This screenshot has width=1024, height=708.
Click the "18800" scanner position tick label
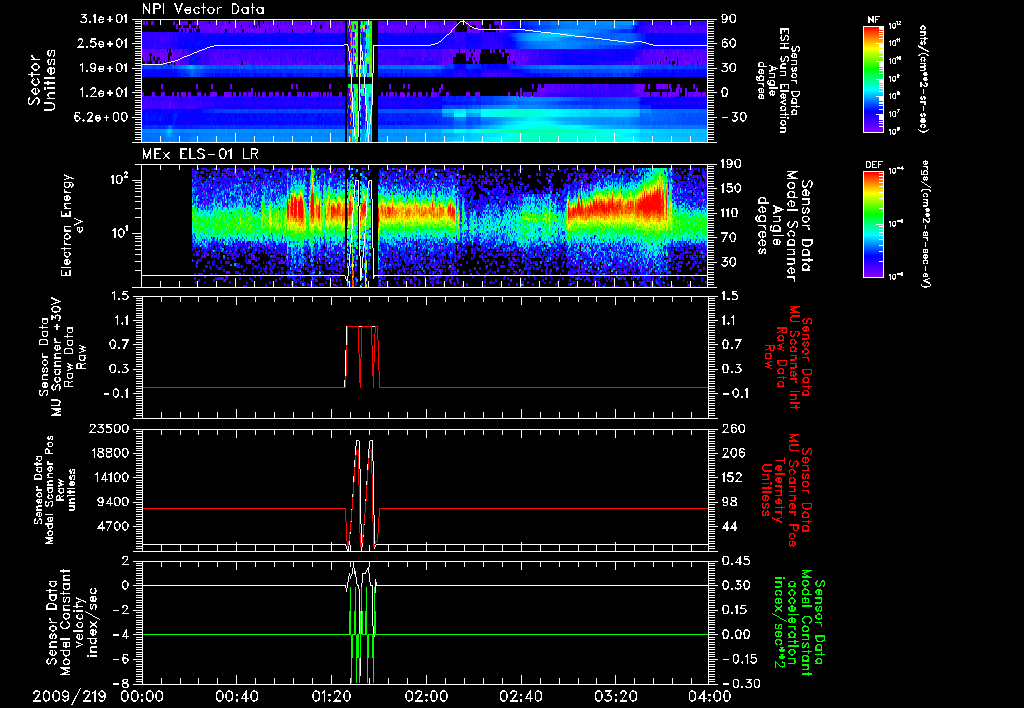click(x=108, y=453)
